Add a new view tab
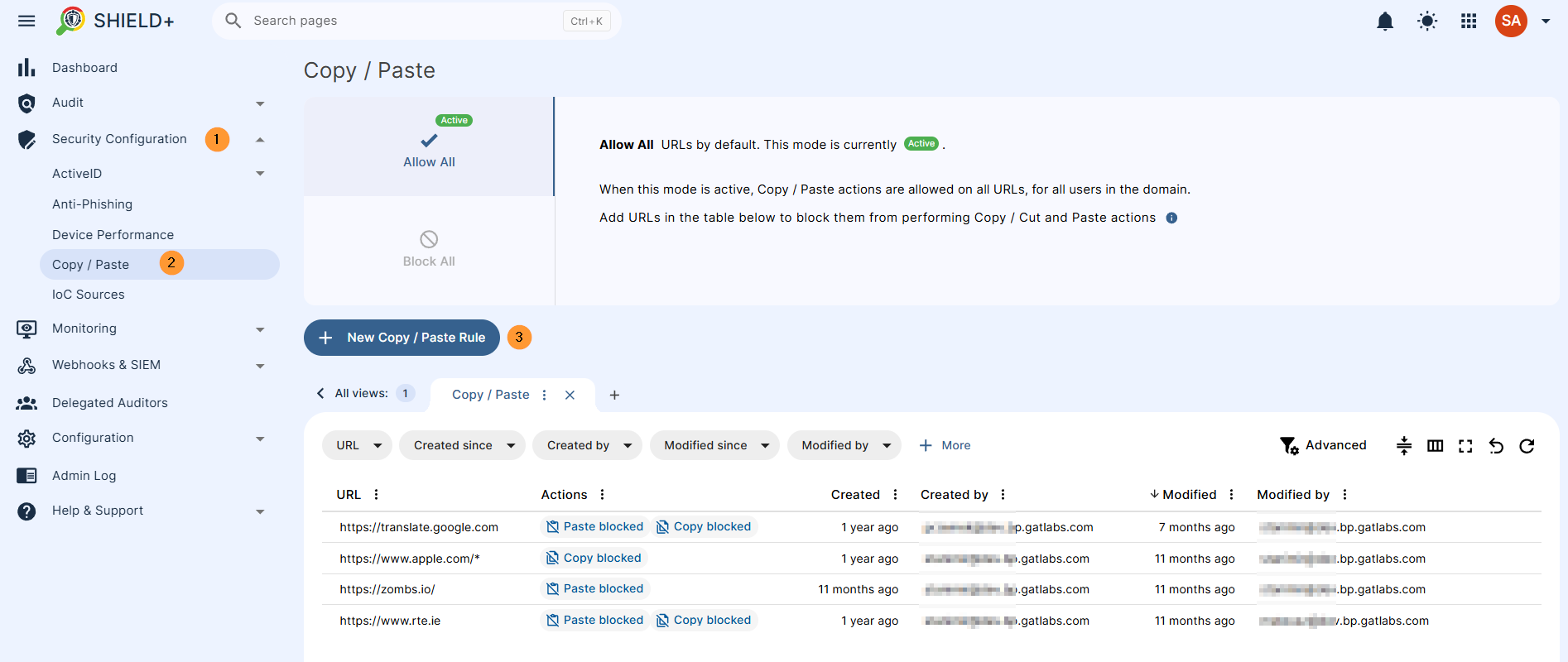Image resolution: width=1568 pixels, height=662 pixels. [x=614, y=395]
